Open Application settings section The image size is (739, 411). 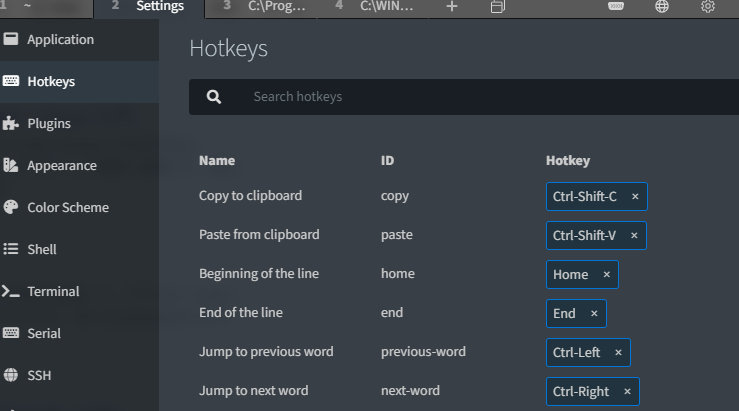click(x=60, y=40)
